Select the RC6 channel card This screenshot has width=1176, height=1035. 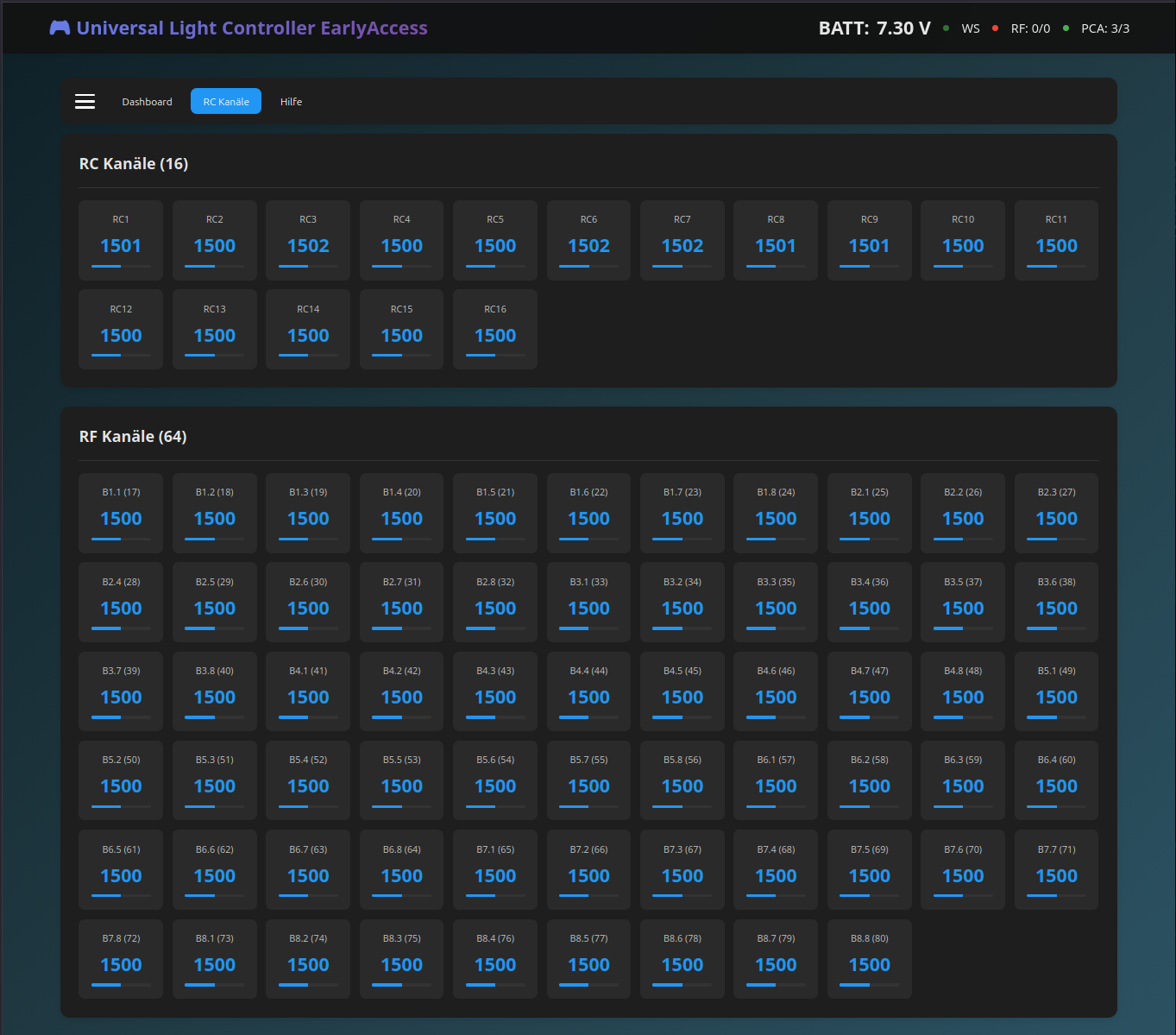tap(588, 240)
